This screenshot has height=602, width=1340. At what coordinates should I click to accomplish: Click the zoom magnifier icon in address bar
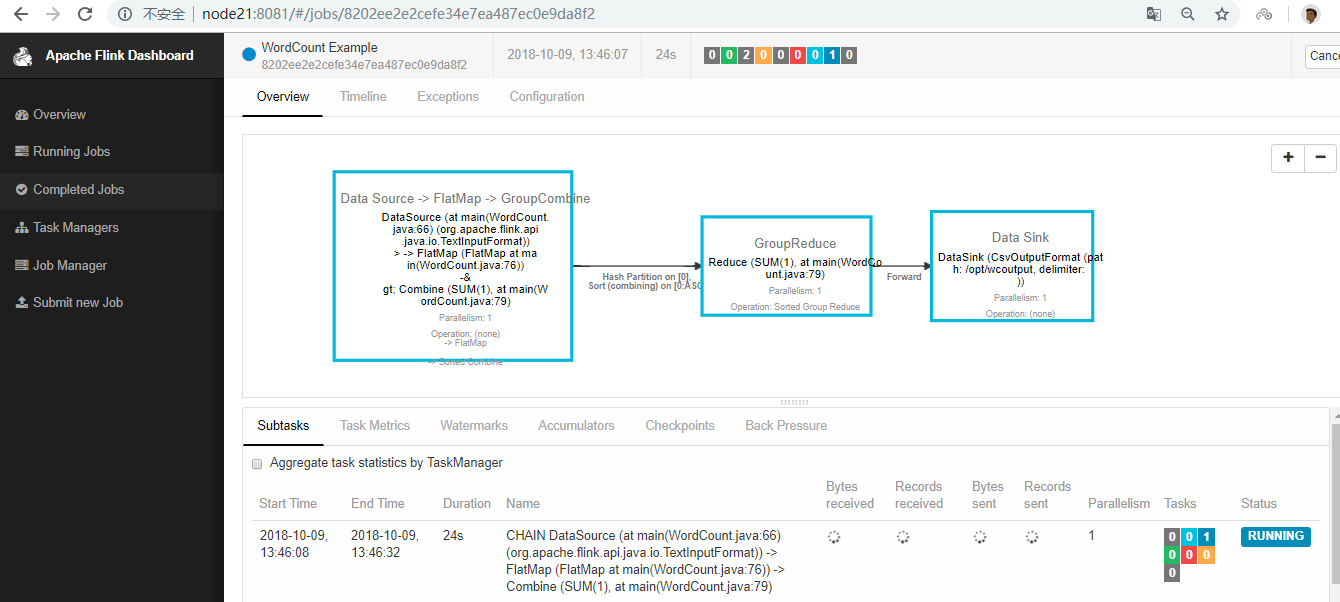(x=1188, y=14)
